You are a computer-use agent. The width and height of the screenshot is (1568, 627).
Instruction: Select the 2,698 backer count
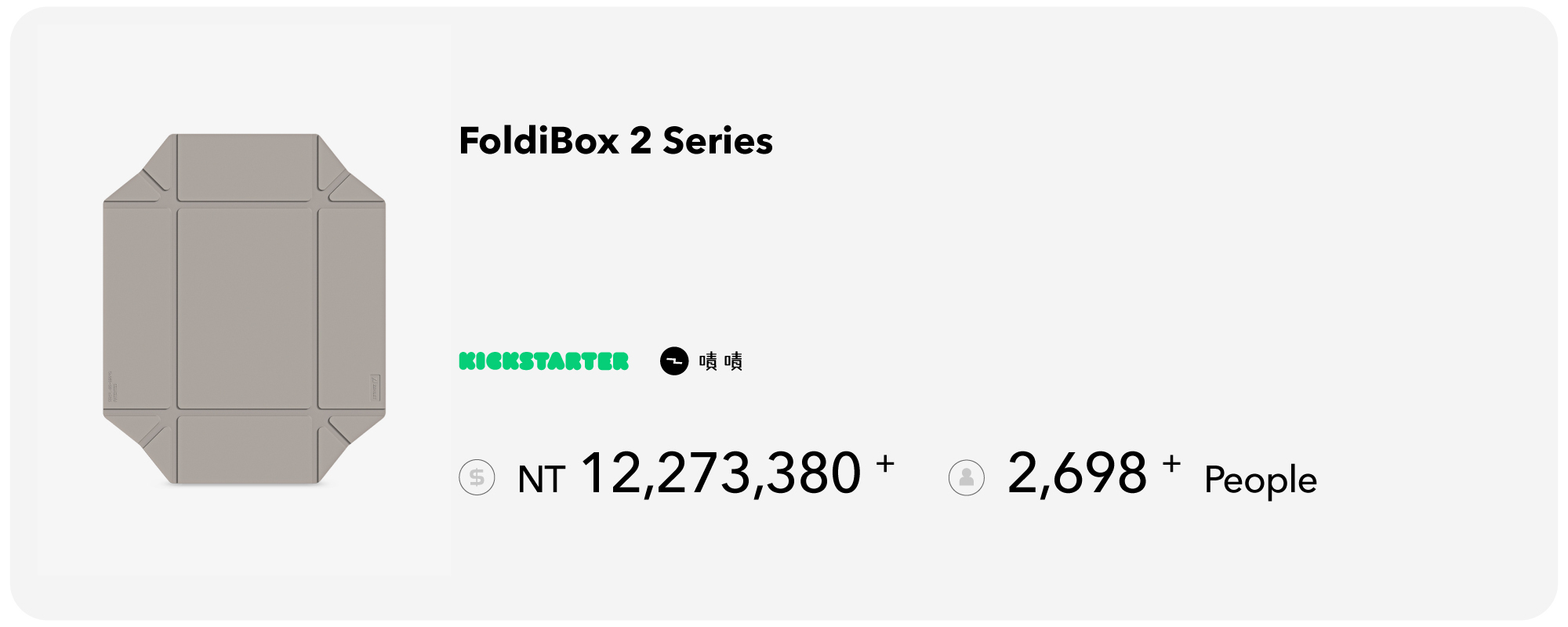(x=1077, y=474)
